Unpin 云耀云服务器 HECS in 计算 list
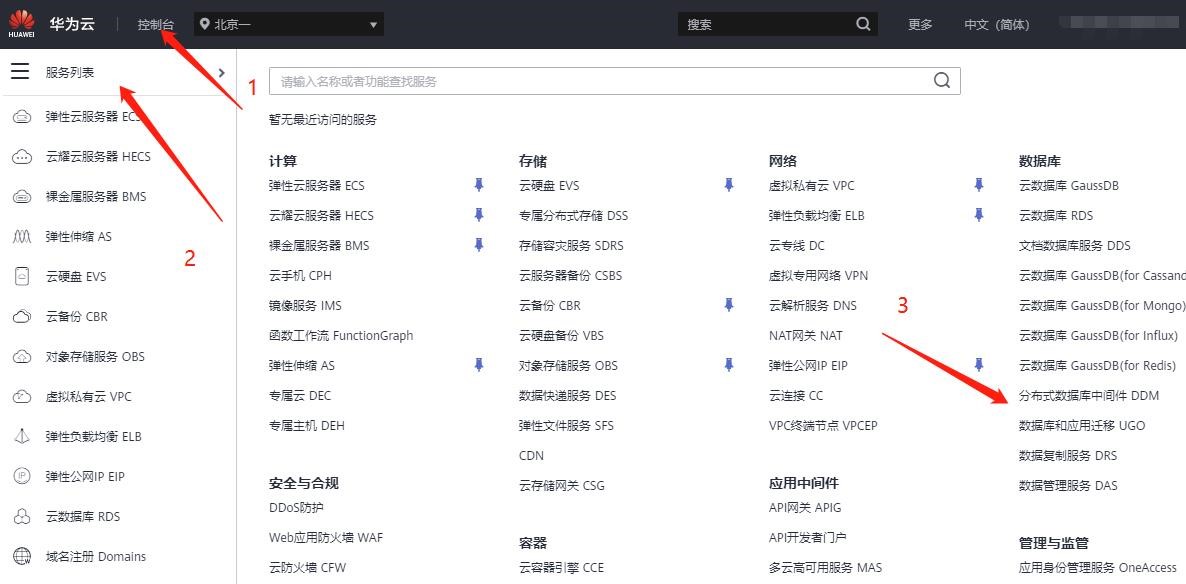Image resolution: width=1186 pixels, height=584 pixels. pyautogui.click(x=478, y=215)
